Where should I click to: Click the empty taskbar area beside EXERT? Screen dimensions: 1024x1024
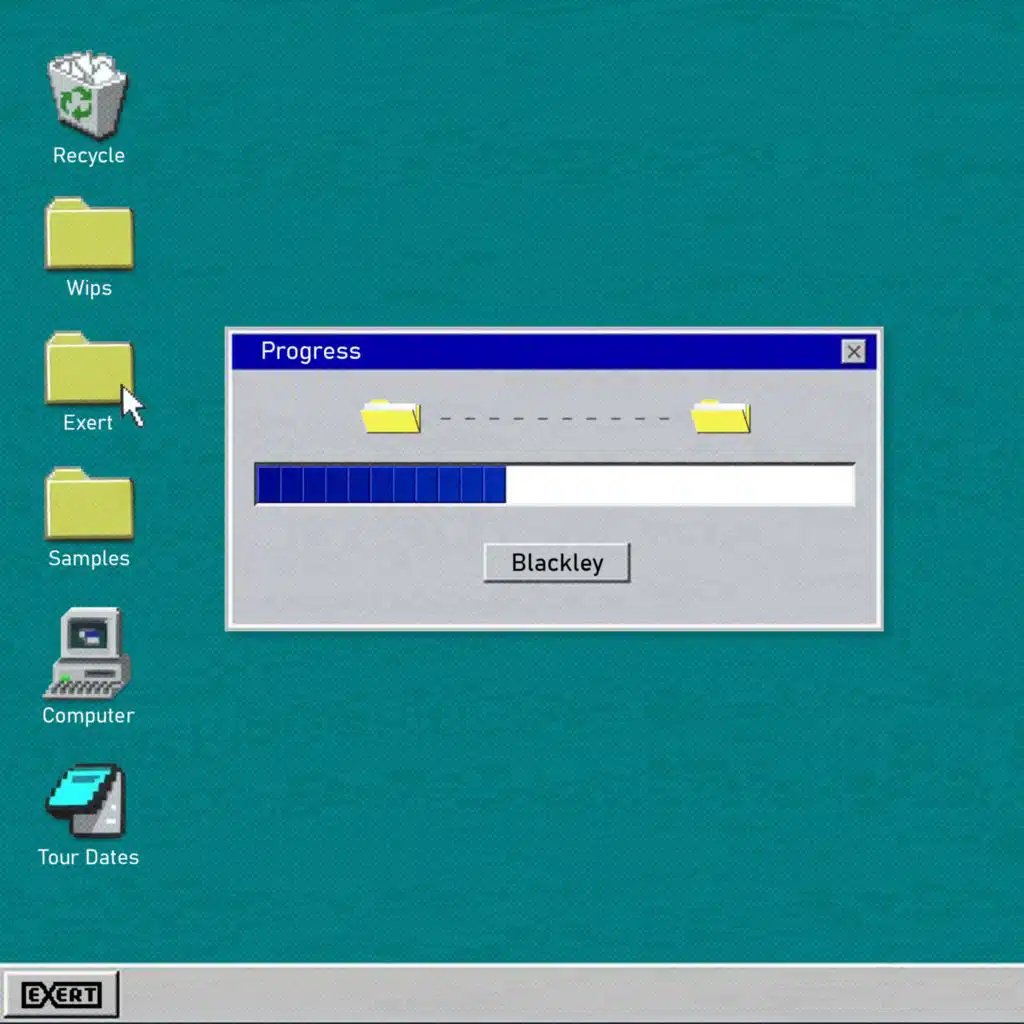(570, 995)
